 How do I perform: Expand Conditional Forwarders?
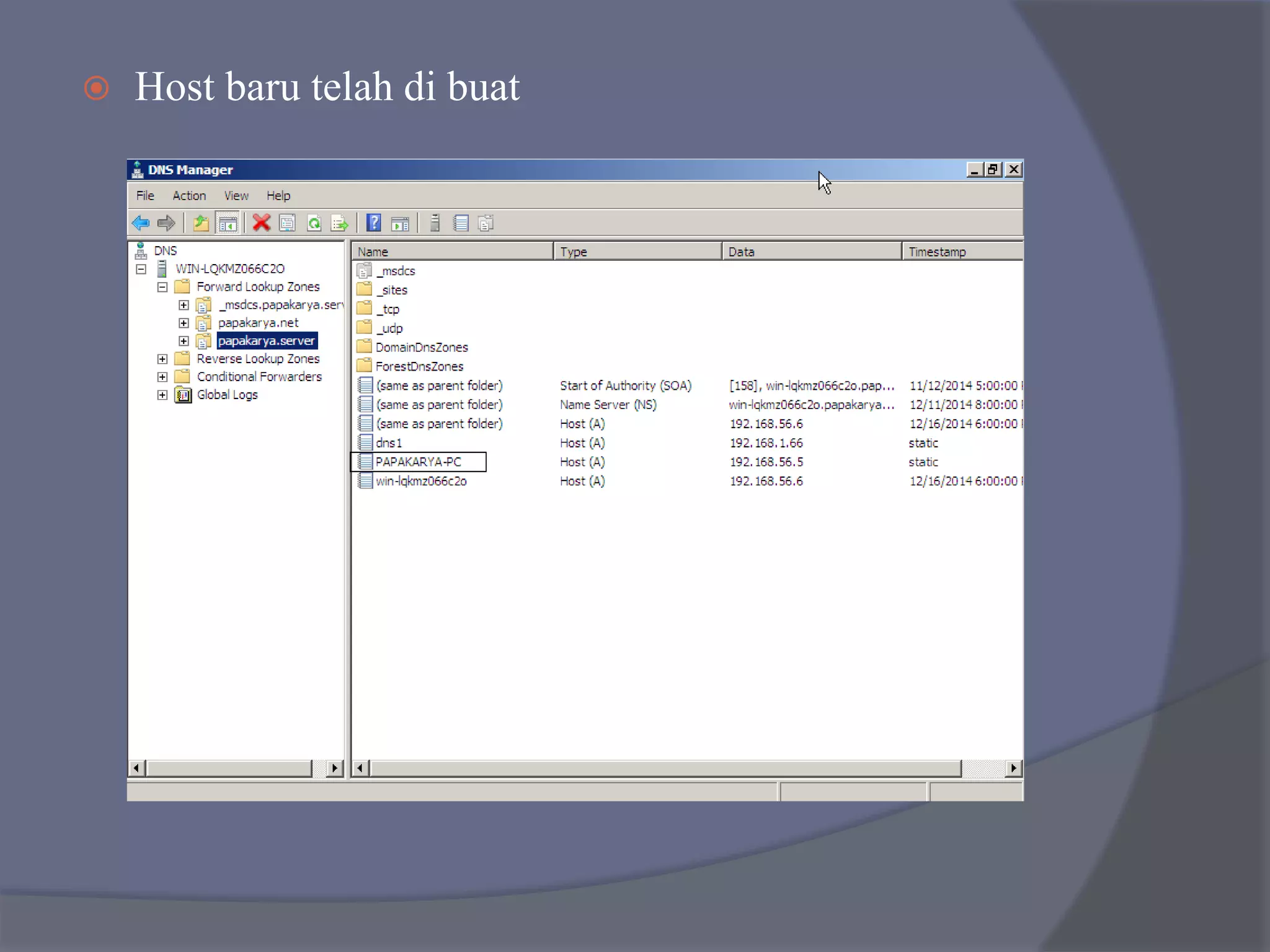[x=162, y=377]
